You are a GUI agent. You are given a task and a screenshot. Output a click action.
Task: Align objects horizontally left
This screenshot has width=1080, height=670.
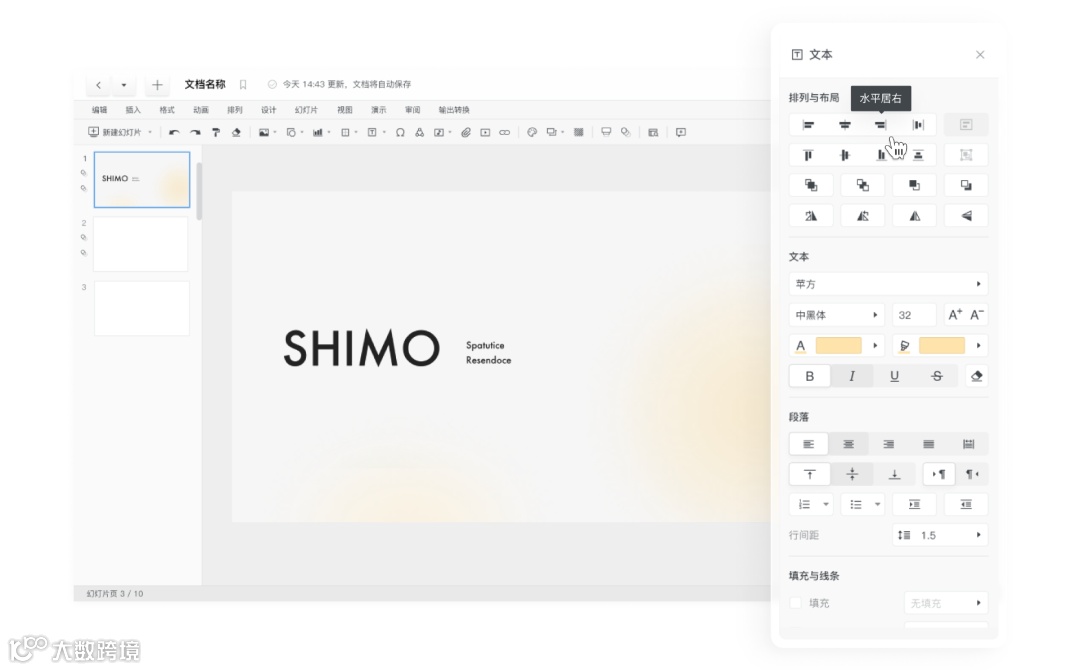coord(808,125)
